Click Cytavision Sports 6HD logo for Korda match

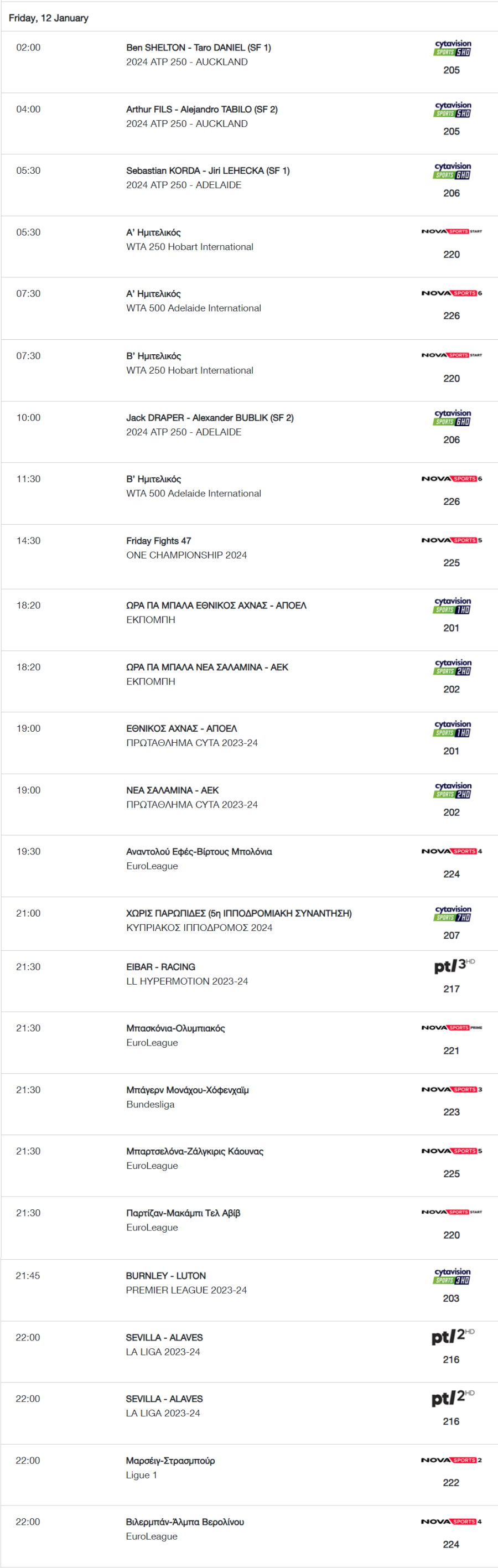[452, 171]
